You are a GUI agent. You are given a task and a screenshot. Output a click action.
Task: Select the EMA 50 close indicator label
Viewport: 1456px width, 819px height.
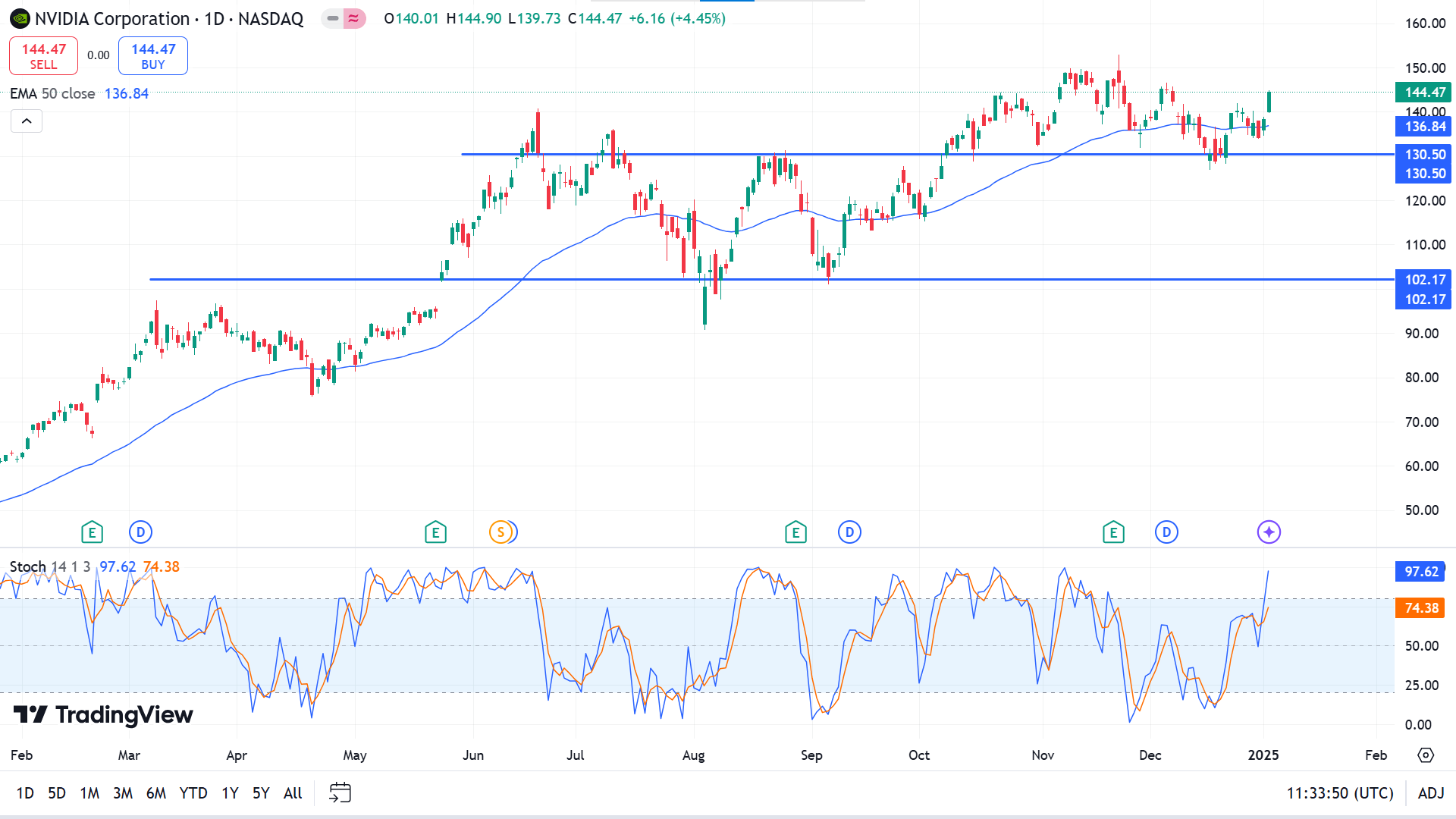click(52, 93)
